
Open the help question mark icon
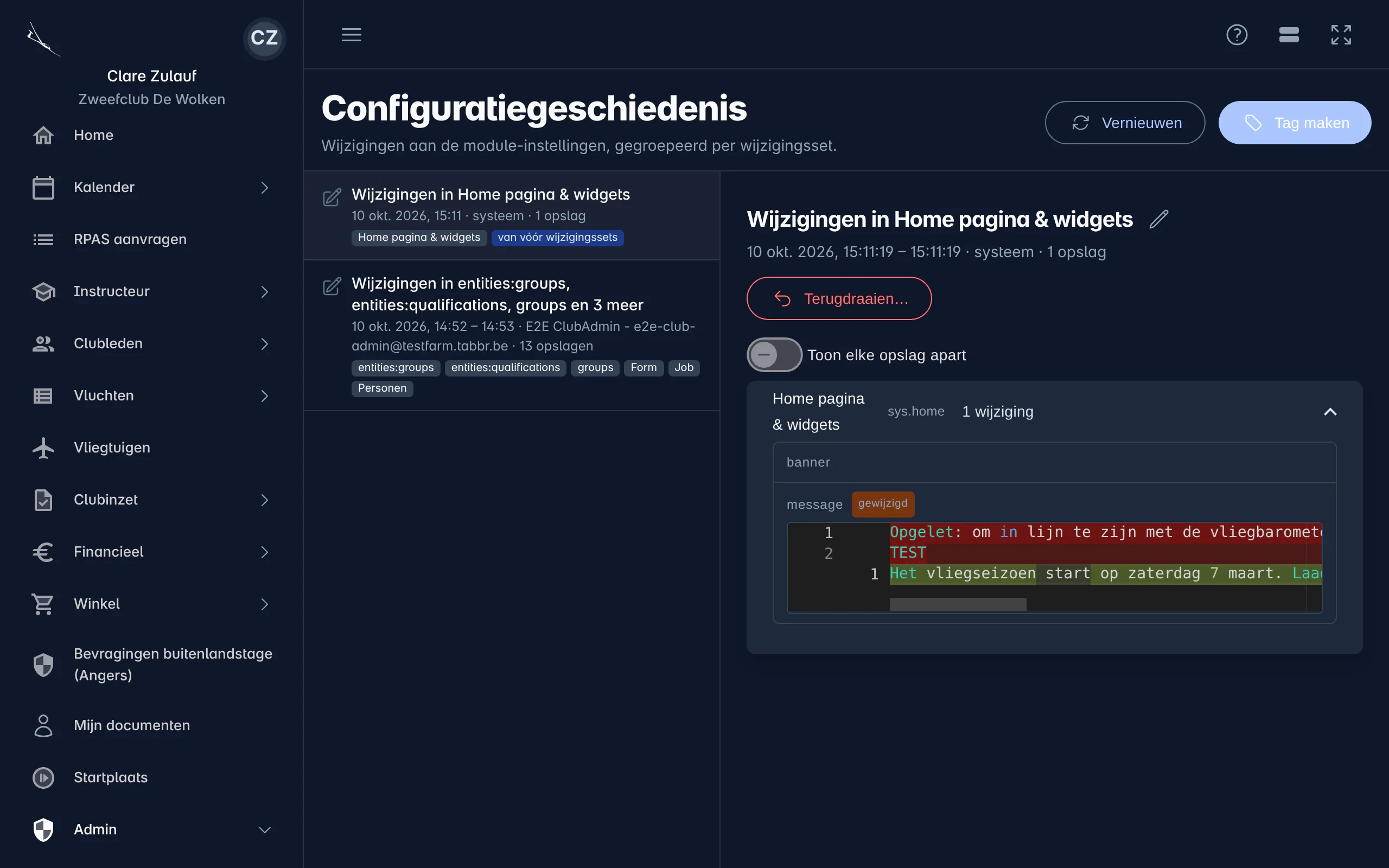1237,34
